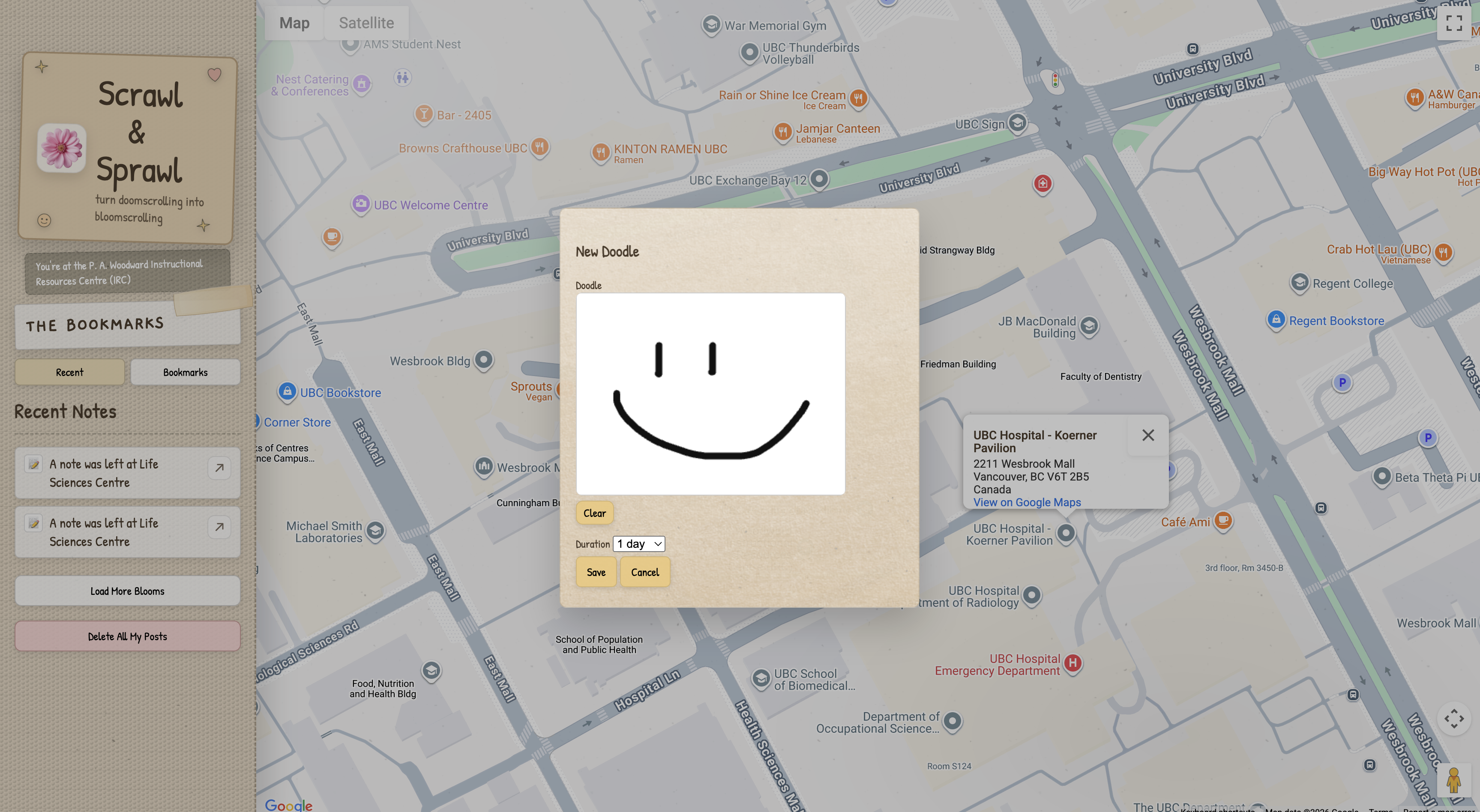Close the UBC Hospital info window
Image resolution: width=1480 pixels, height=812 pixels.
[1148, 435]
